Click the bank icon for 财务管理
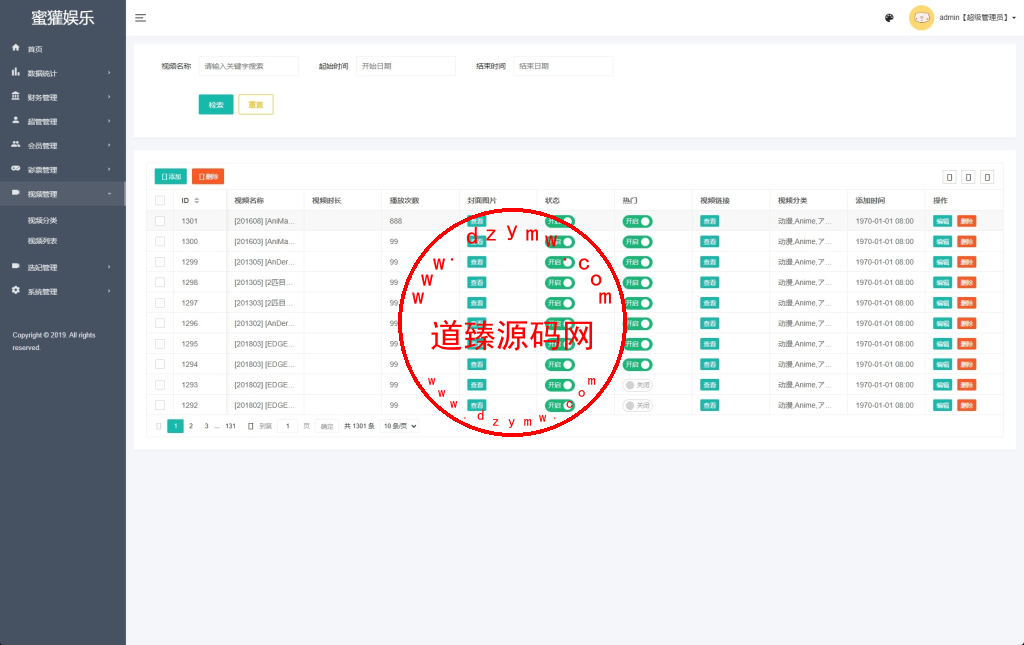The image size is (1024, 645). click(x=16, y=96)
